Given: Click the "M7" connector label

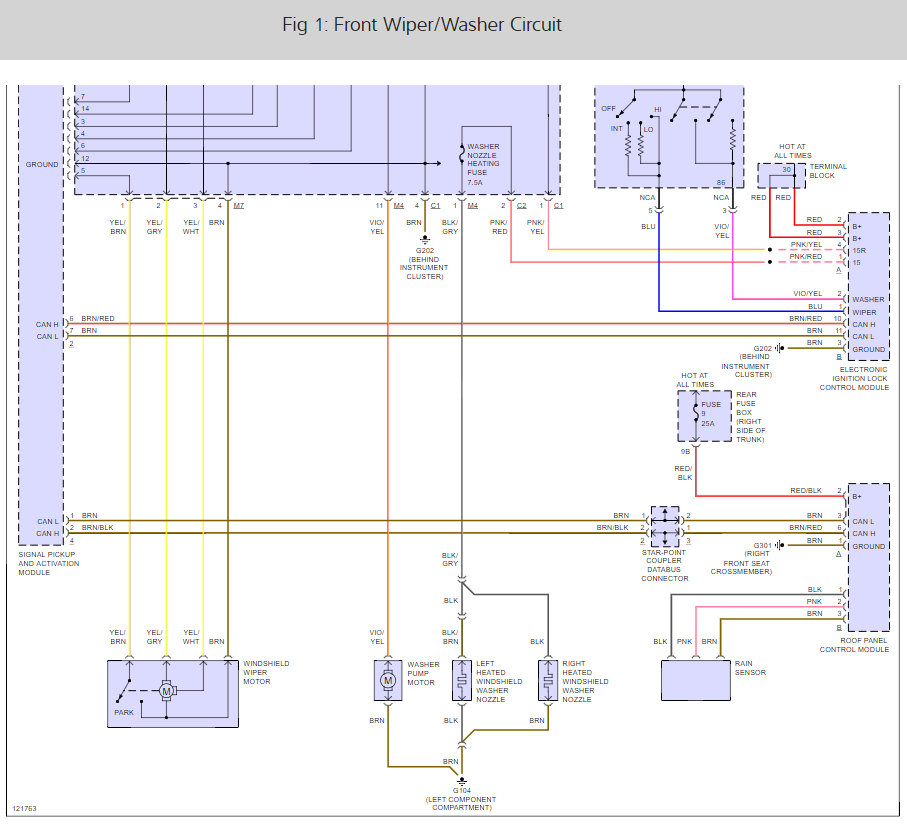Looking at the screenshot, I should tap(239, 206).
